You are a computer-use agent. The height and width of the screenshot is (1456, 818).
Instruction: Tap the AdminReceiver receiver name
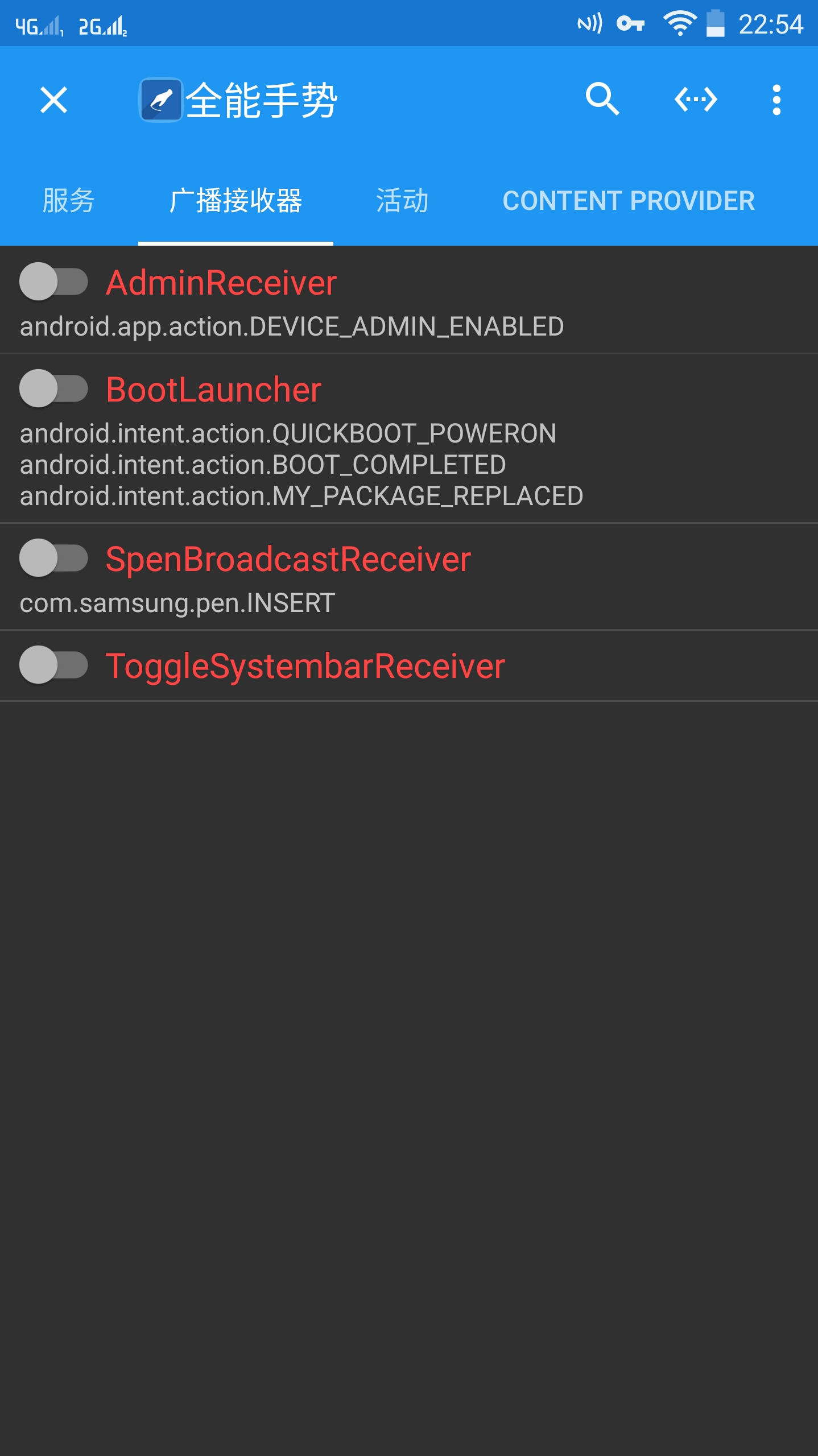tap(221, 283)
